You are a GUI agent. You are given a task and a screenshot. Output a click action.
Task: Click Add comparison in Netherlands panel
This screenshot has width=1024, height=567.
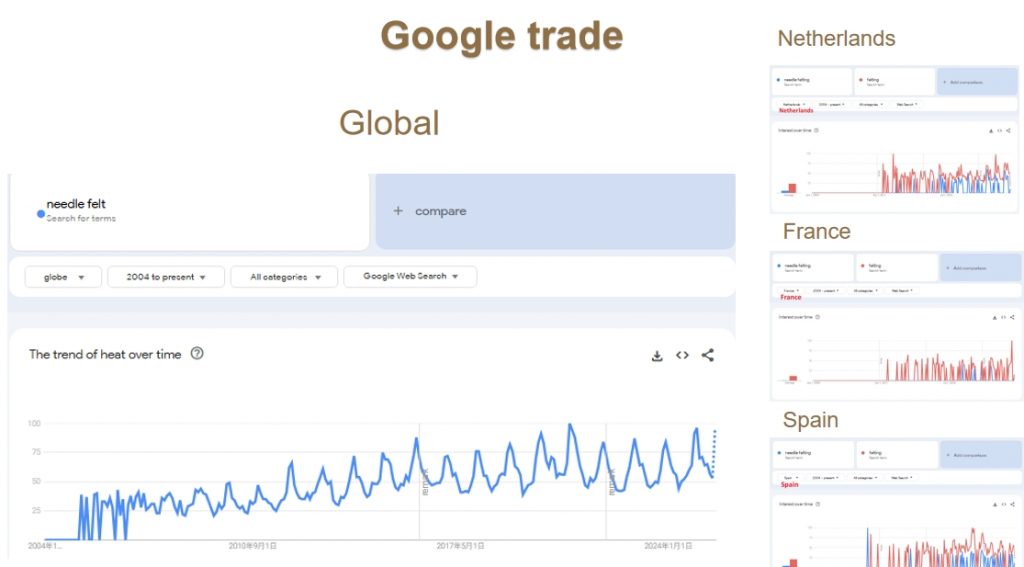pyautogui.click(x=978, y=82)
